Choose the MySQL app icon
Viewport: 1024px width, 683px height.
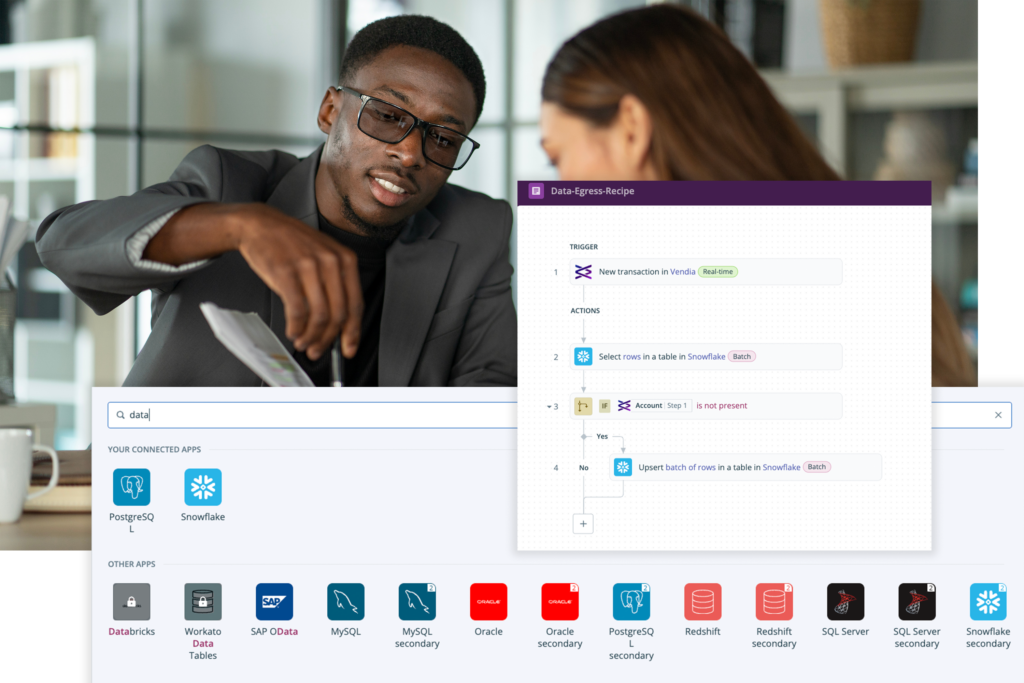click(345, 601)
